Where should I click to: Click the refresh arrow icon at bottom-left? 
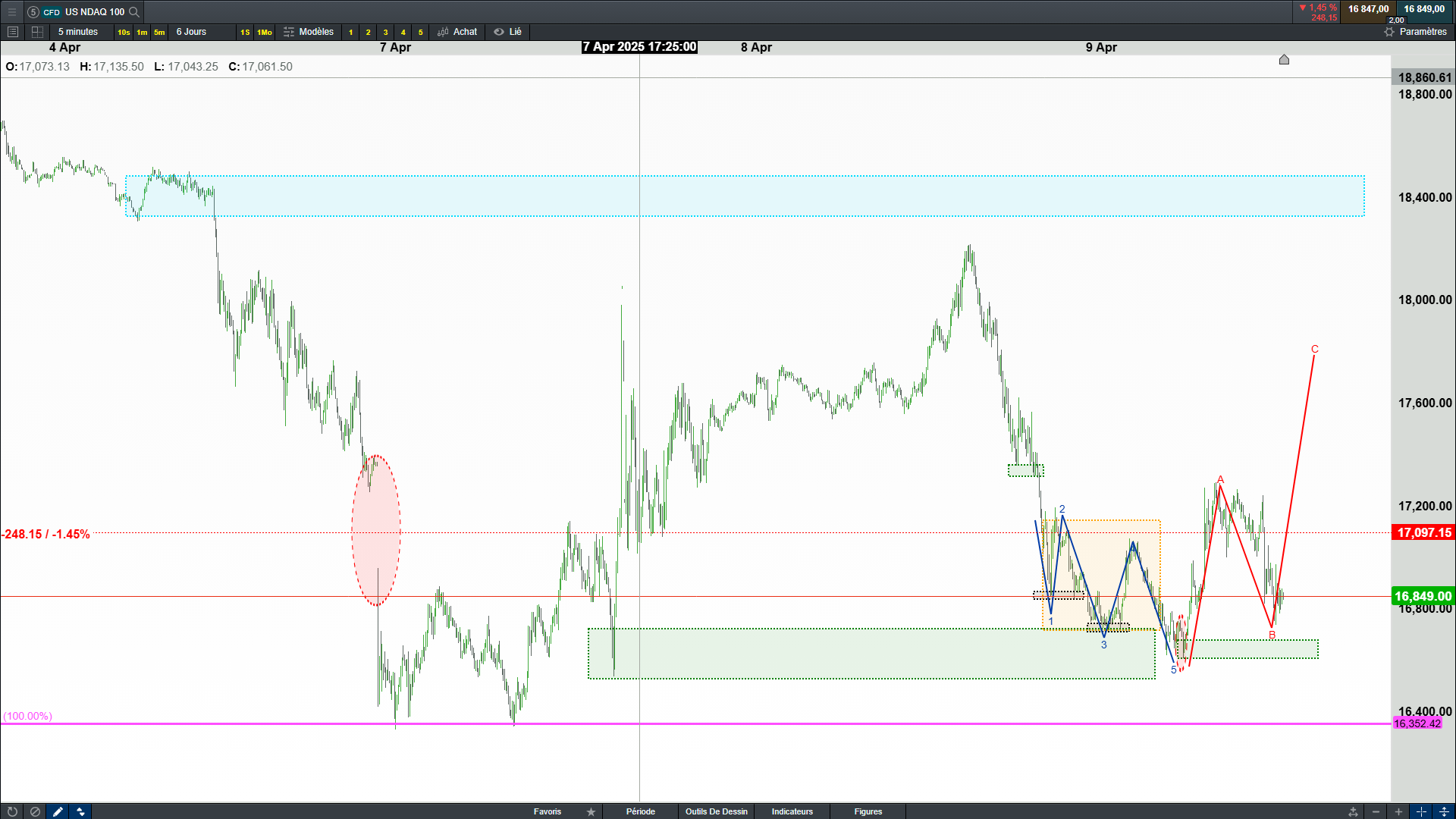click(12, 811)
